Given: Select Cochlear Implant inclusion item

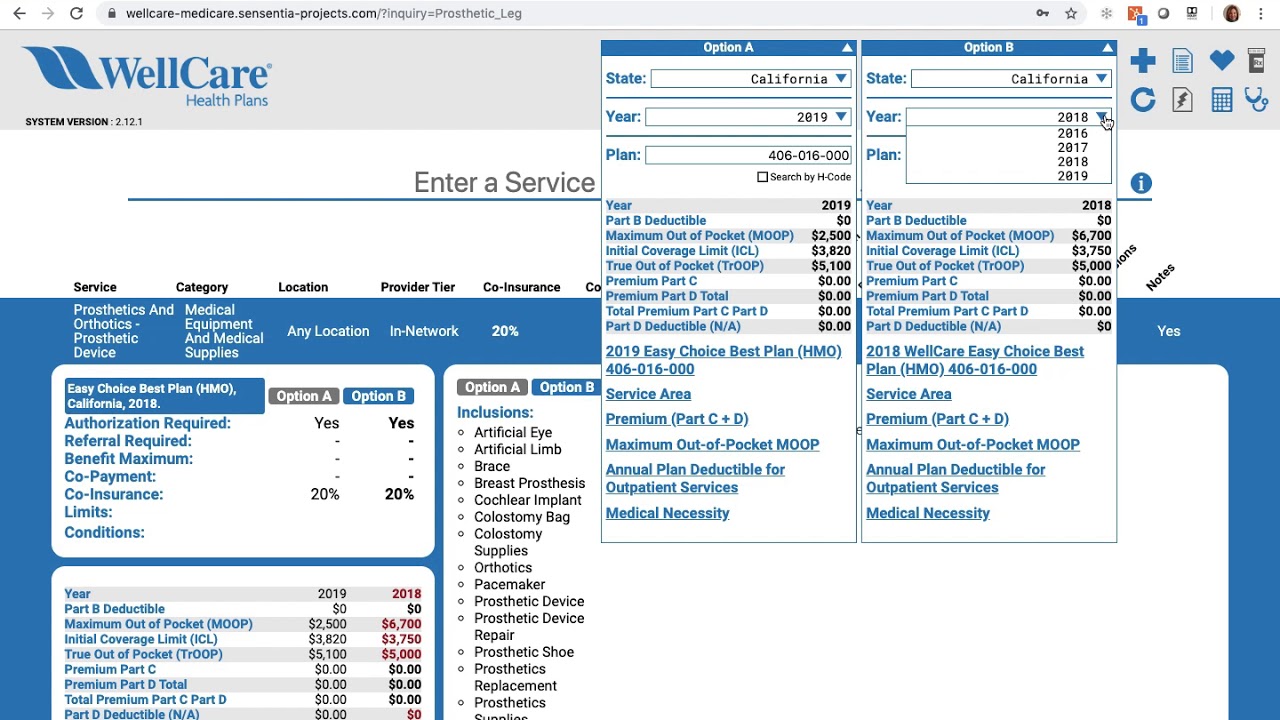Looking at the screenshot, I should click(x=528, y=500).
